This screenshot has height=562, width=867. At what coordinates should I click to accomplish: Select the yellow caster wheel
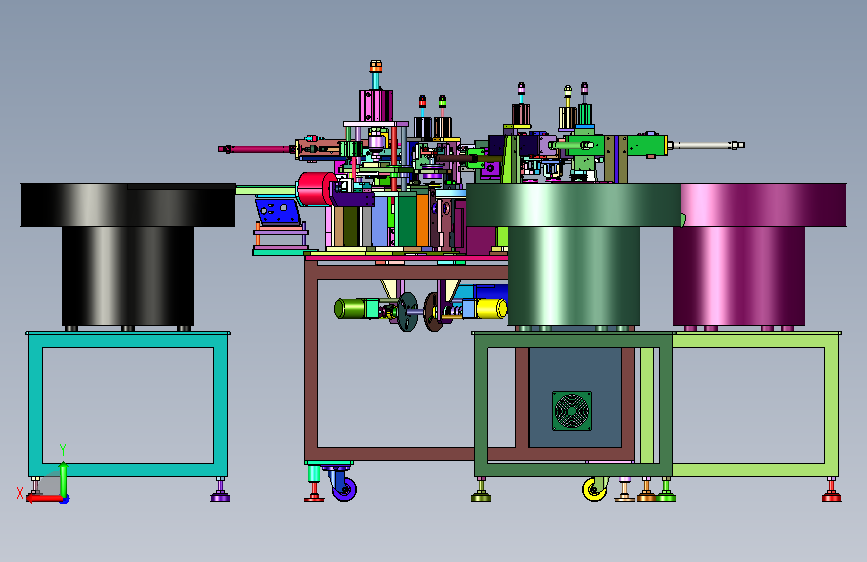595,490
